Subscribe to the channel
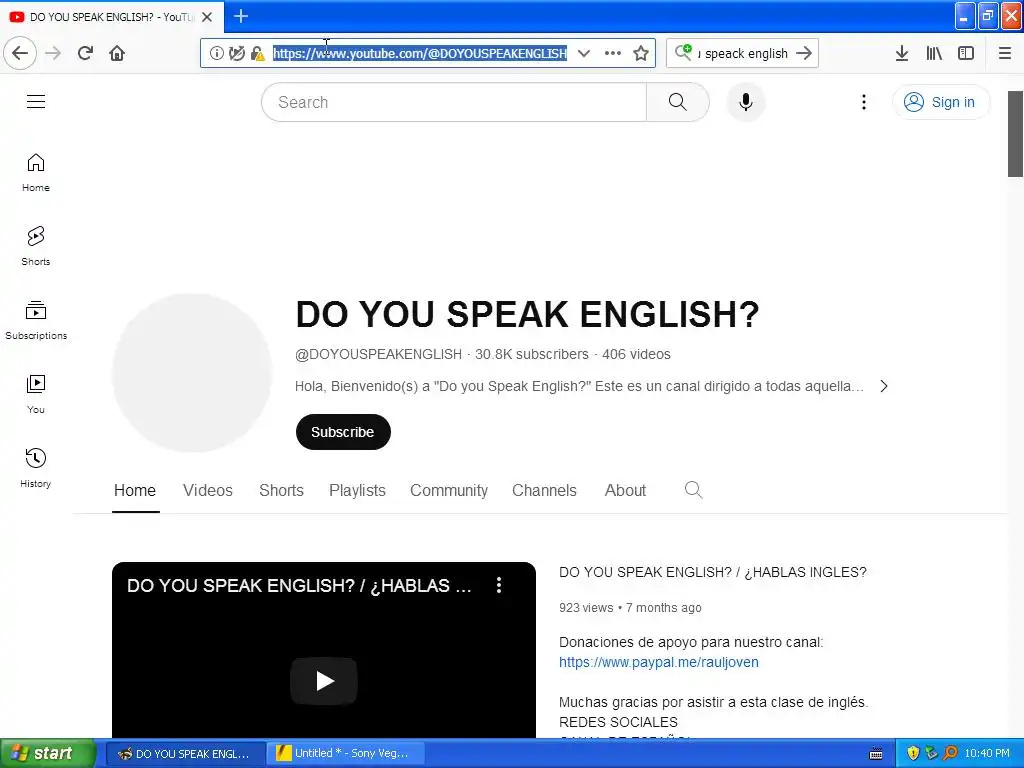This screenshot has height=768, width=1024. 343,432
